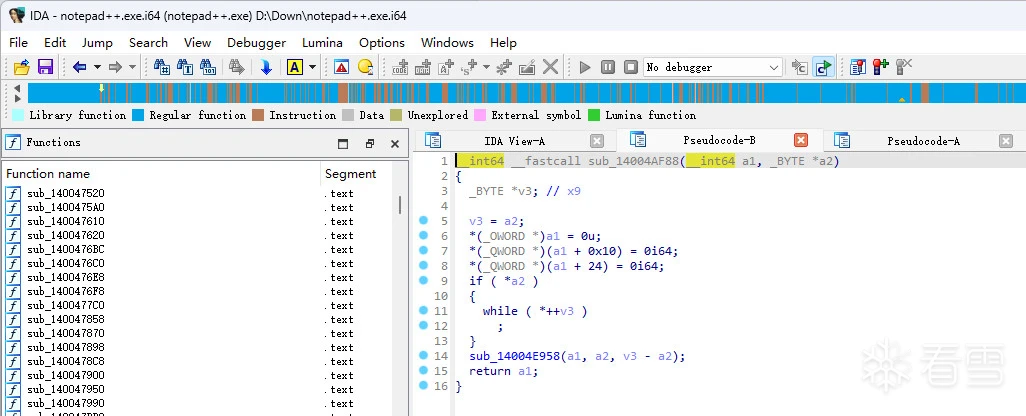The width and height of the screenshot is (1026, 416).
Task: Maximize the Functions panel
Action: [x=343, y=143]
